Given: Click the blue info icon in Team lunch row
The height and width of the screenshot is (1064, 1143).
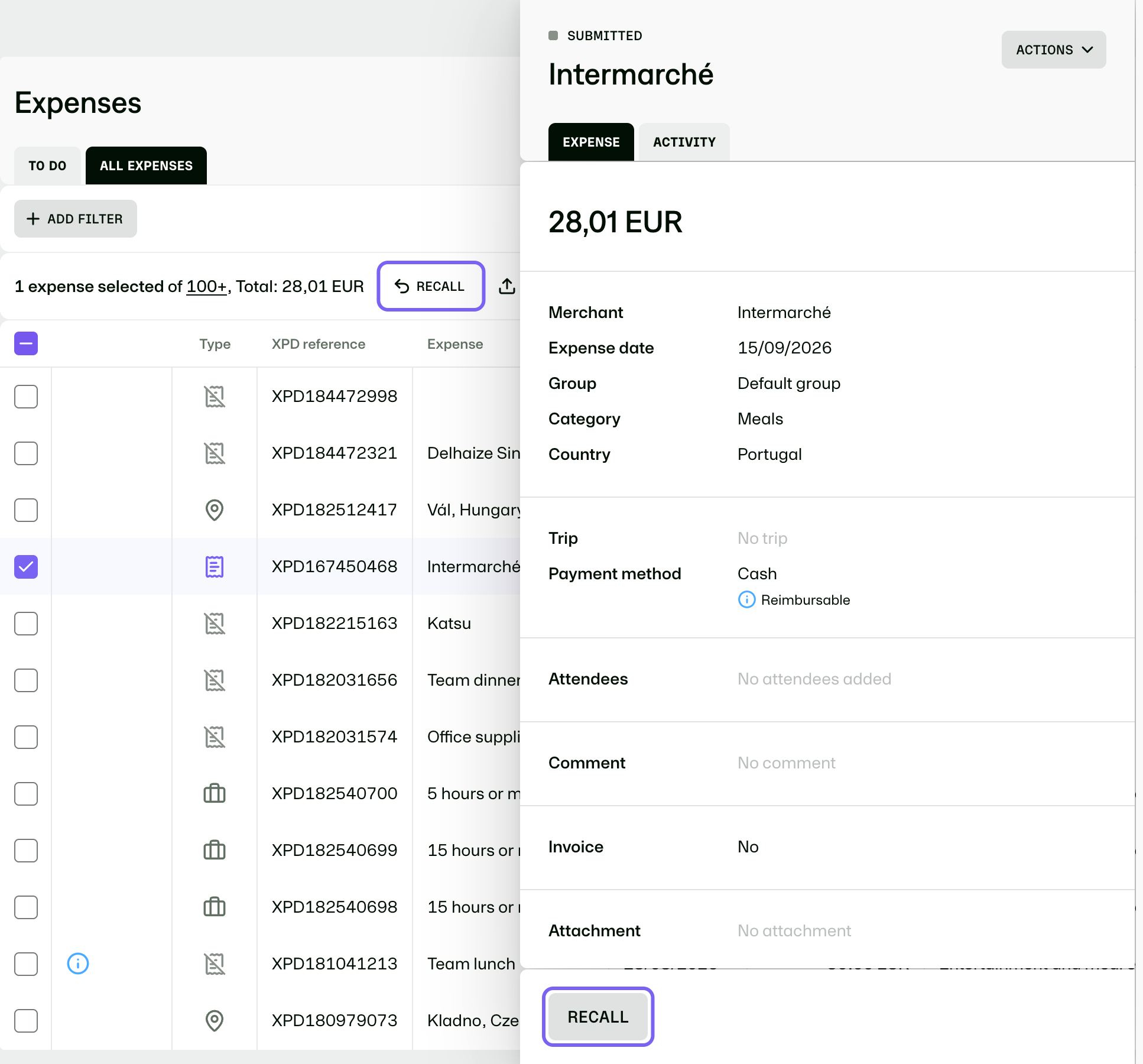Looking at the screenshot, I should 78,964.
